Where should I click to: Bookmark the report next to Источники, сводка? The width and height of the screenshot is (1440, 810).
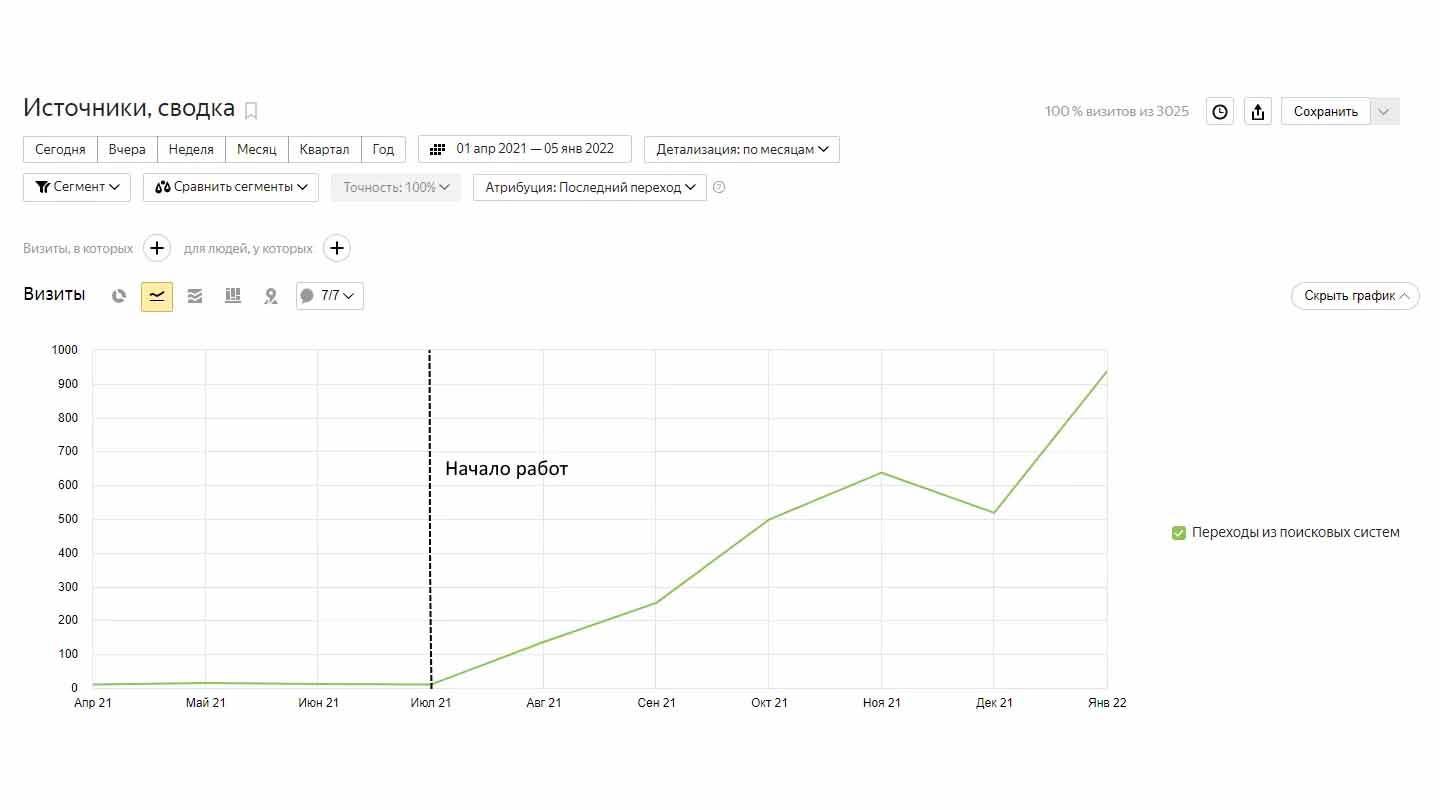pyautogui.click(x=251, y=111)
